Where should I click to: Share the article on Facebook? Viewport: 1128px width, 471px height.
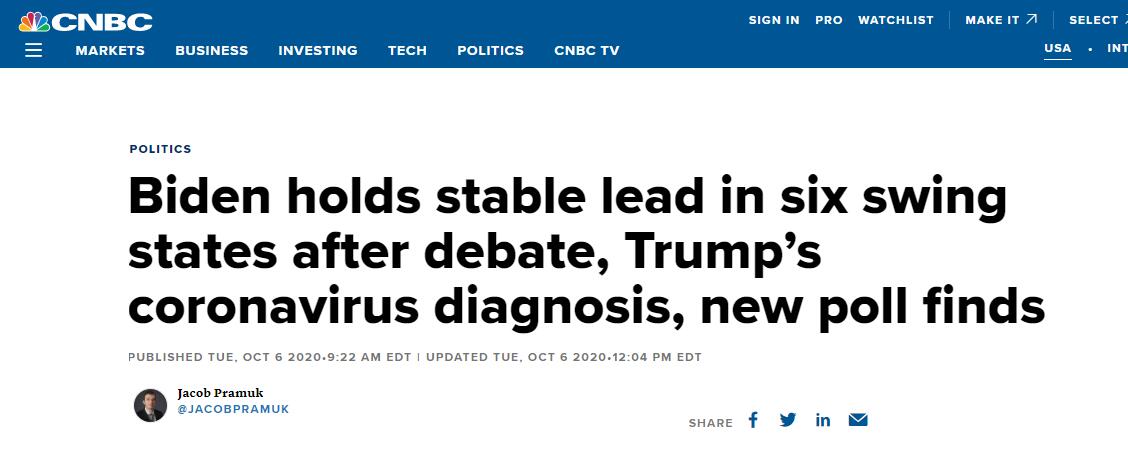[754, 420]
